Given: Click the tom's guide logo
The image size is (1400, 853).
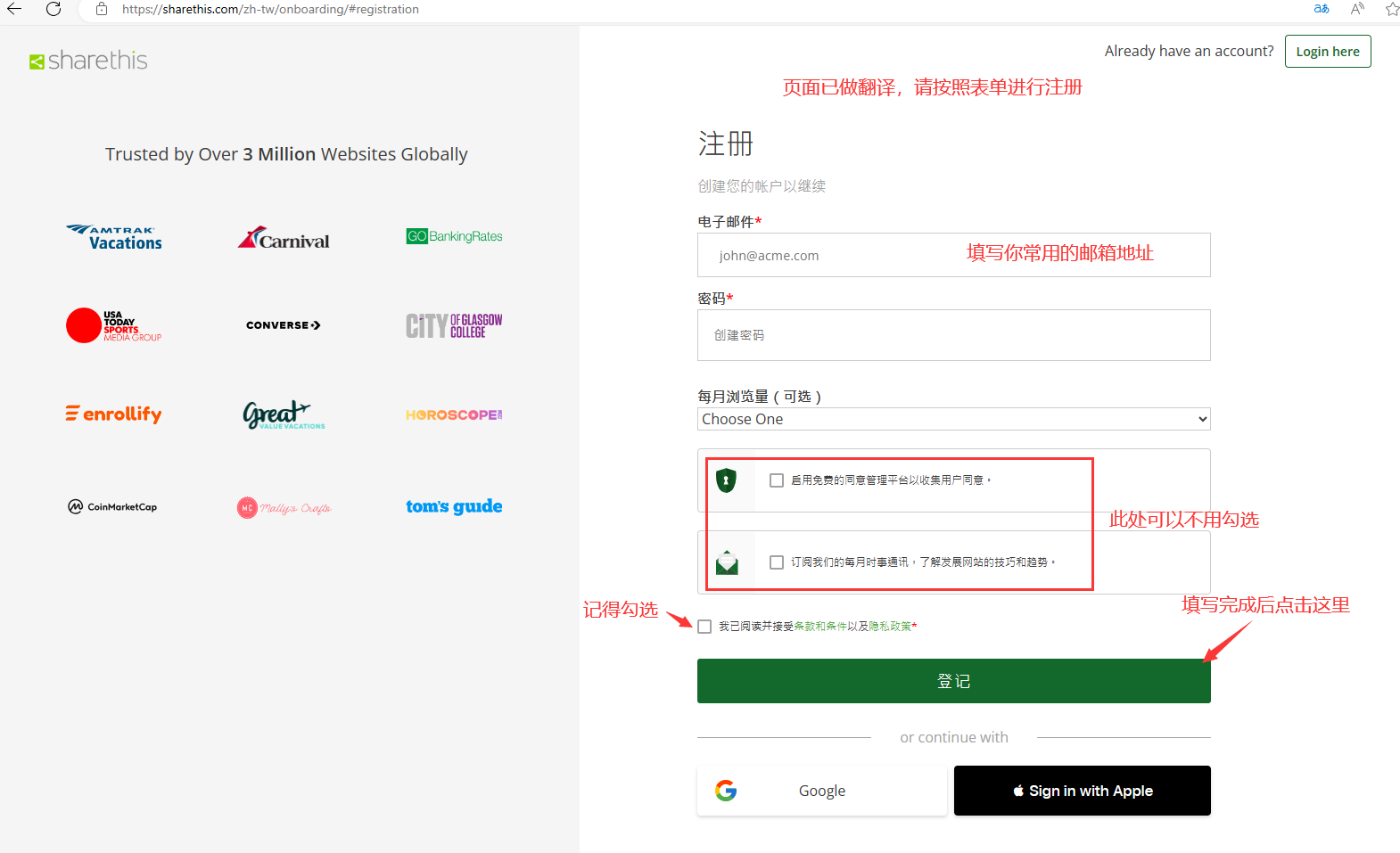Looking at the screenshot, I should [x=454, y=506].
